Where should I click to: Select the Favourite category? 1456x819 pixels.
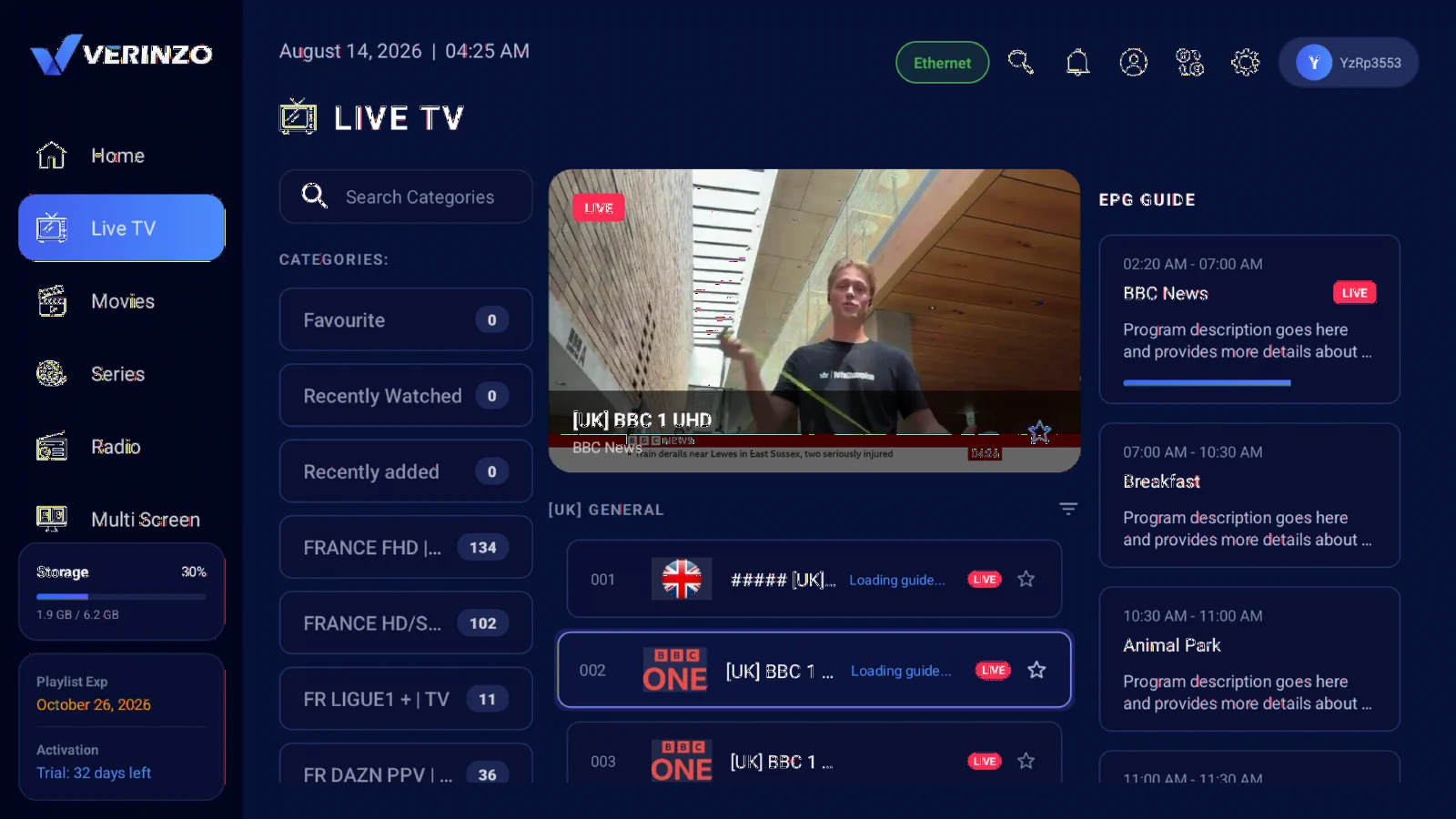coord(406,319)
